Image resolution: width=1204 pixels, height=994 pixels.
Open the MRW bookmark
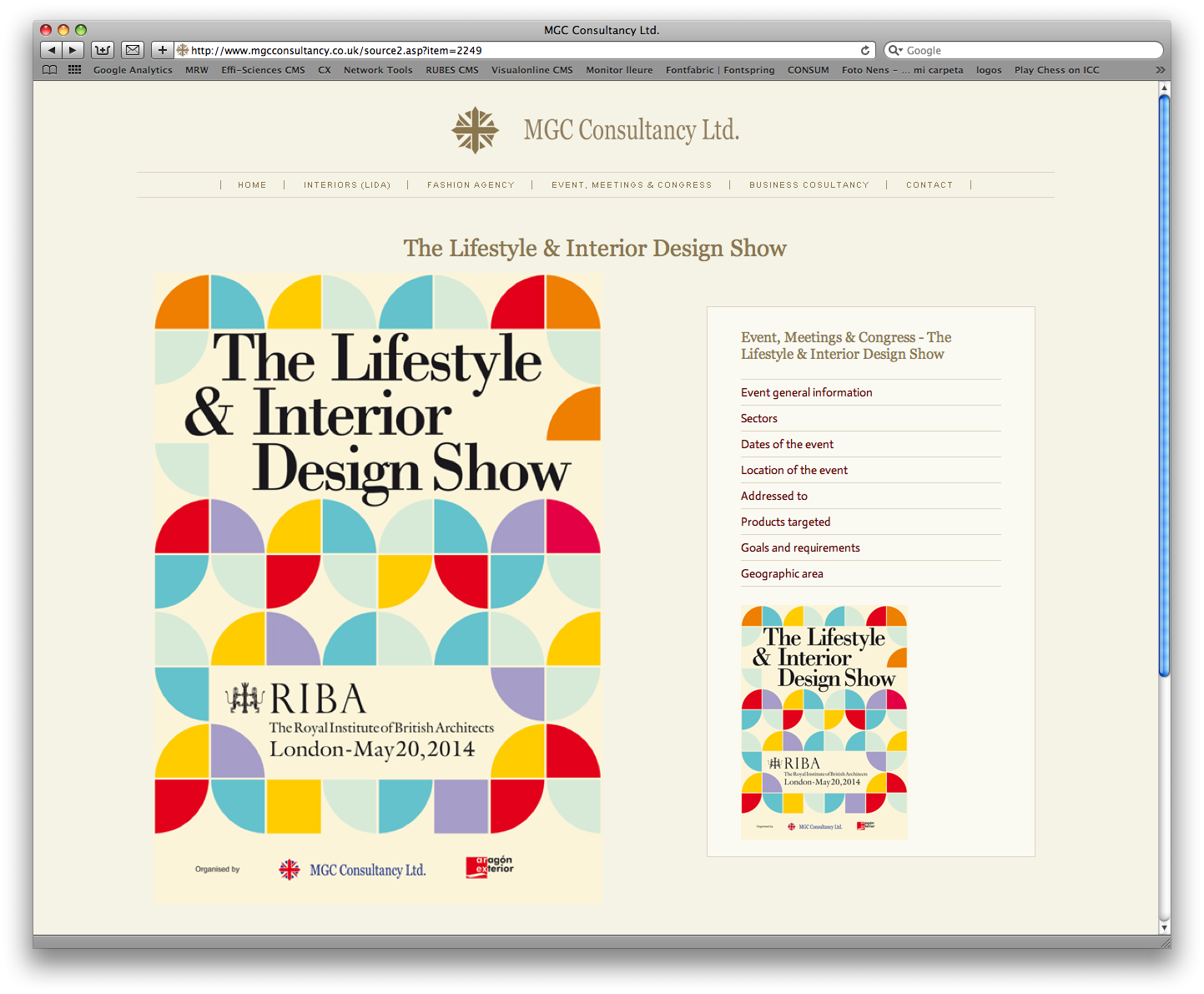coord(197,70)
